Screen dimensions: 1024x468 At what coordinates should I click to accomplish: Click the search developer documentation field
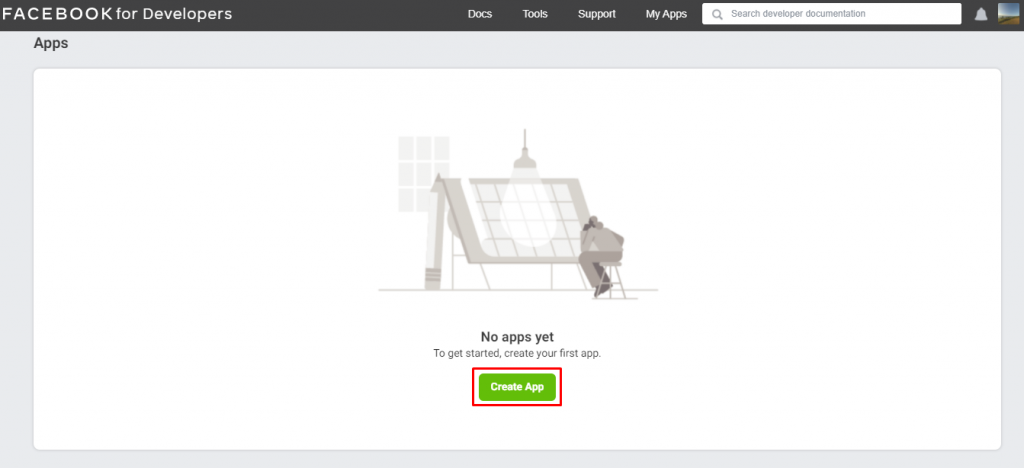[831, 14]
